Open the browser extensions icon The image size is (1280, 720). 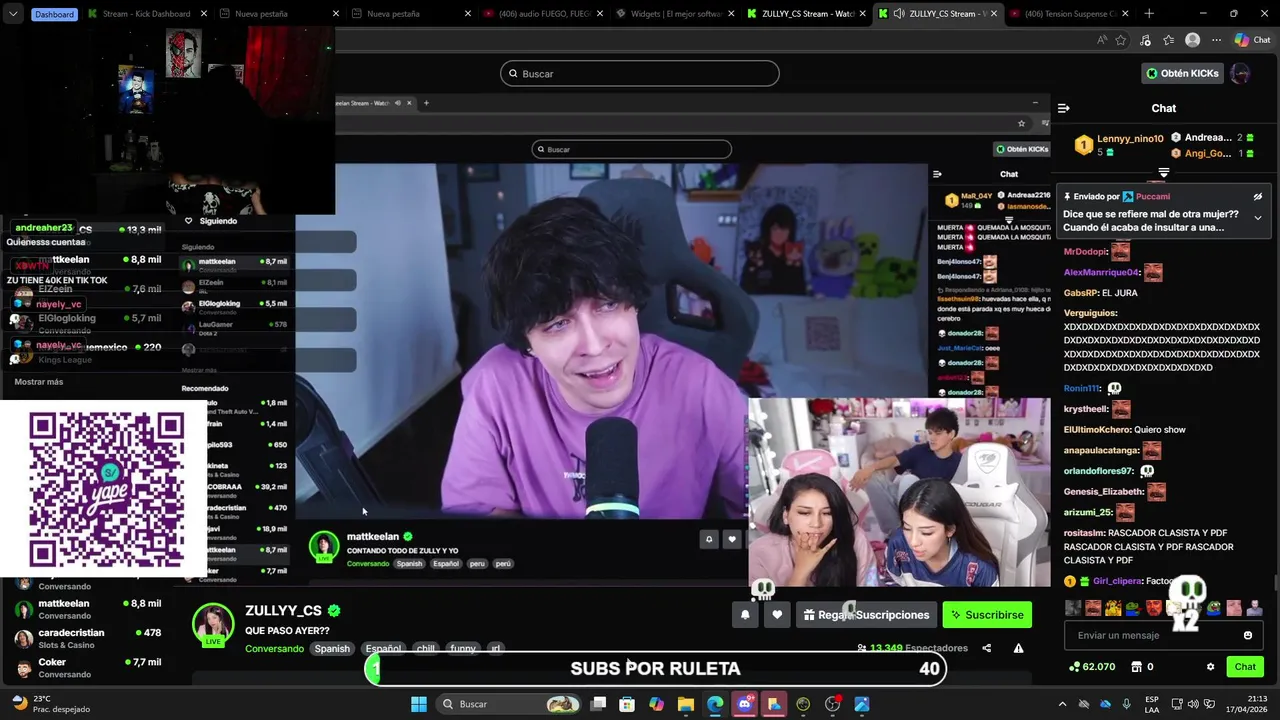[x=1145, y=40]
